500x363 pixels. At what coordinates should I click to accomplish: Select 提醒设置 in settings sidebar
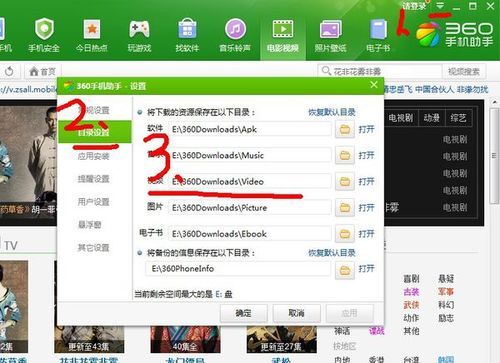pyautogui.click(x=94, y=179)
